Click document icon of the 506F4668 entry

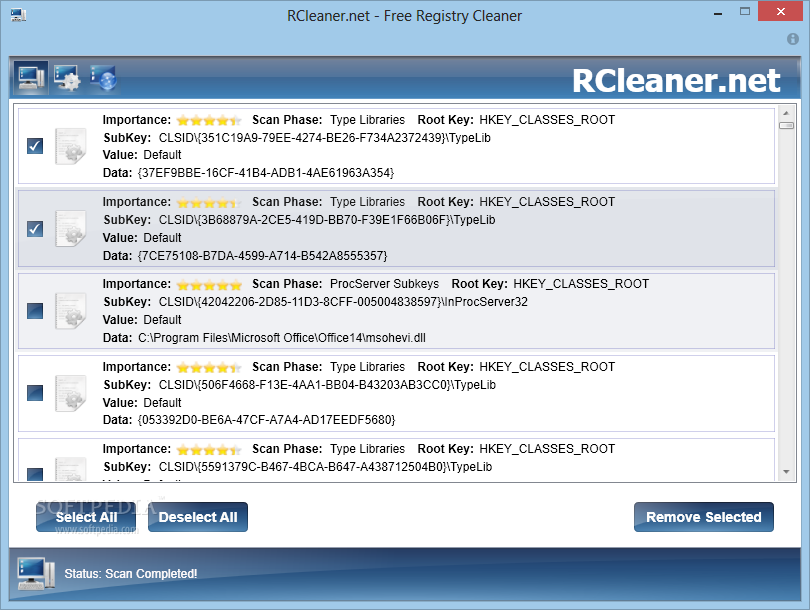click(x=70, y=393)
